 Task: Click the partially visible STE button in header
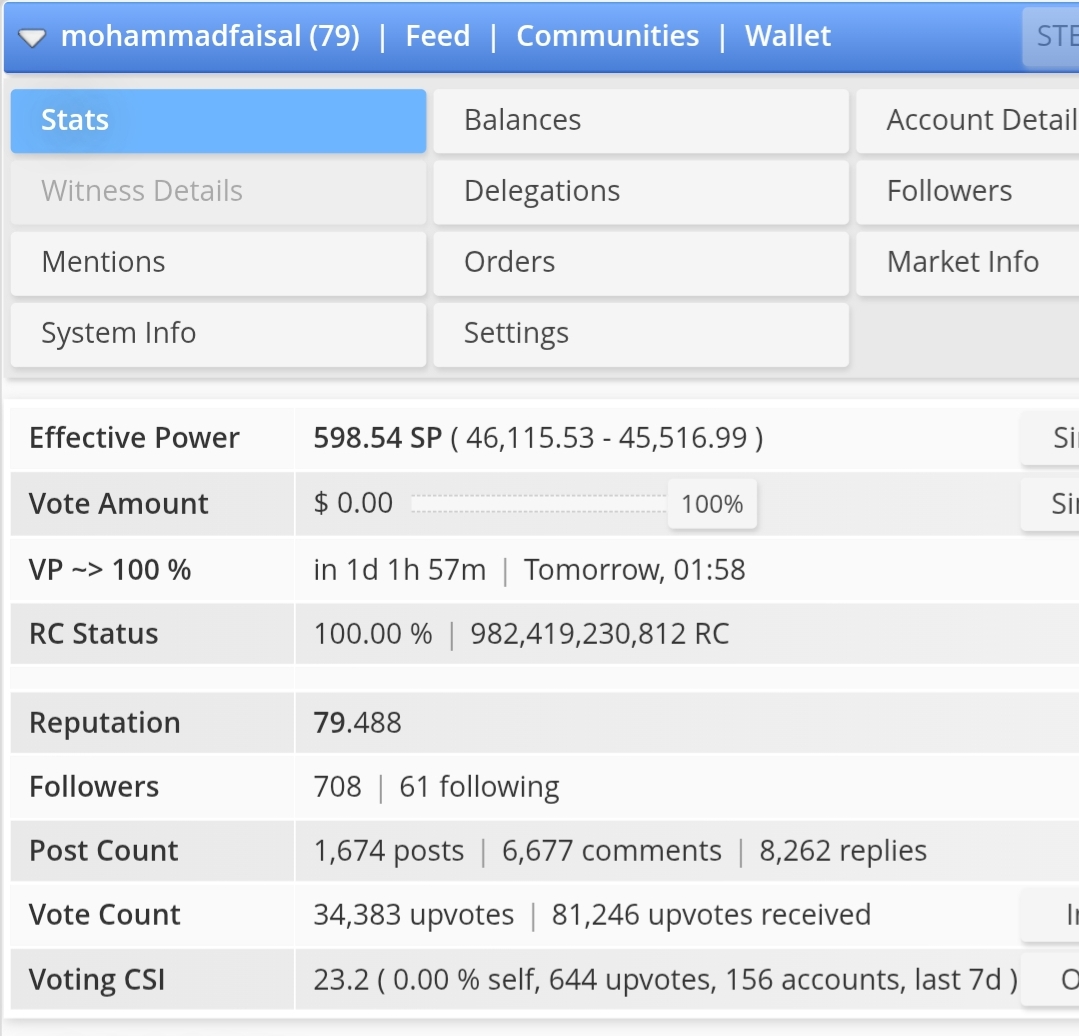(1051, 36)
